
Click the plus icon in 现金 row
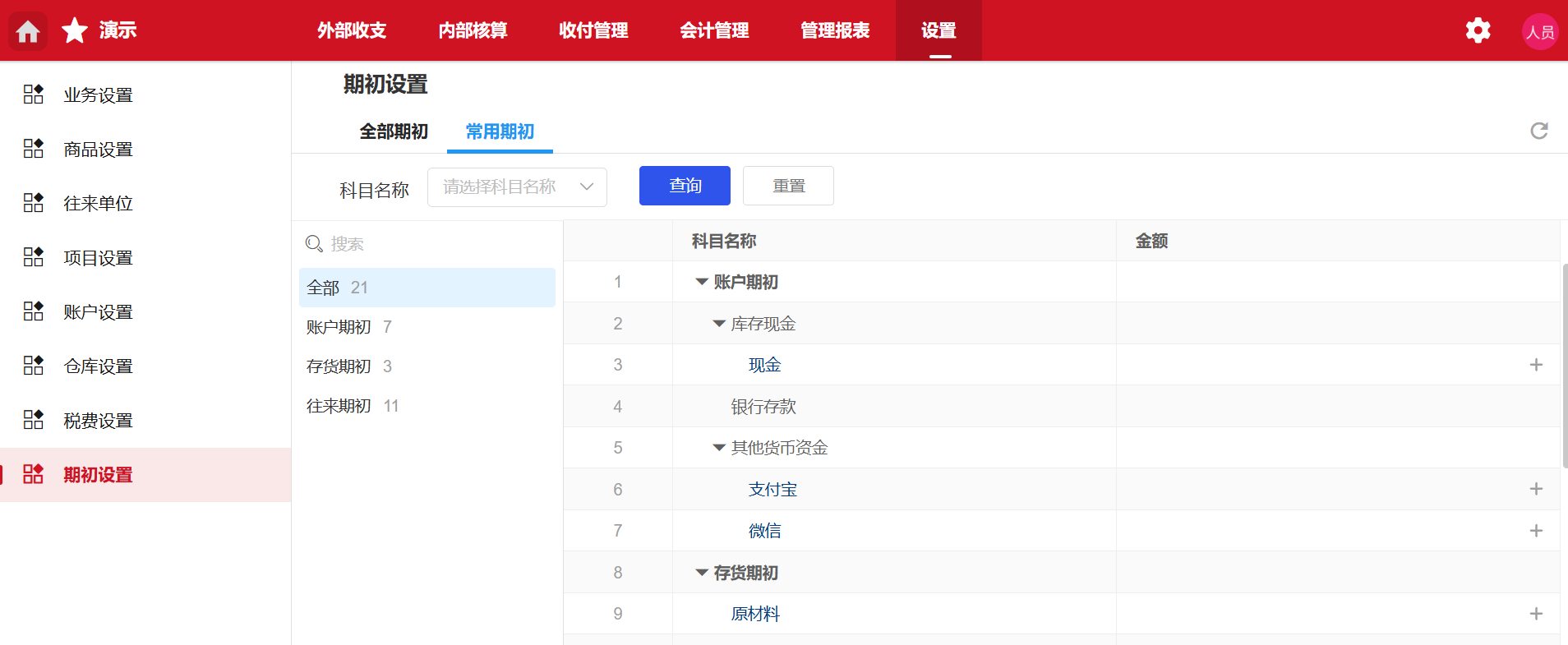click(1535, 365)
